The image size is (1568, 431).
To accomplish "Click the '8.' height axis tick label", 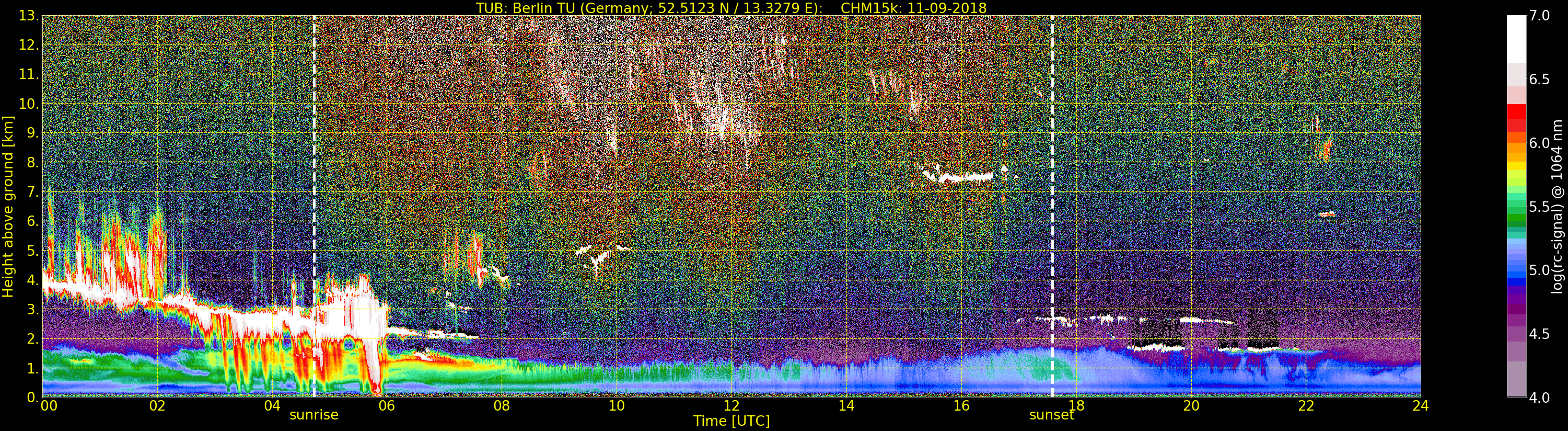I will (33, 163).
